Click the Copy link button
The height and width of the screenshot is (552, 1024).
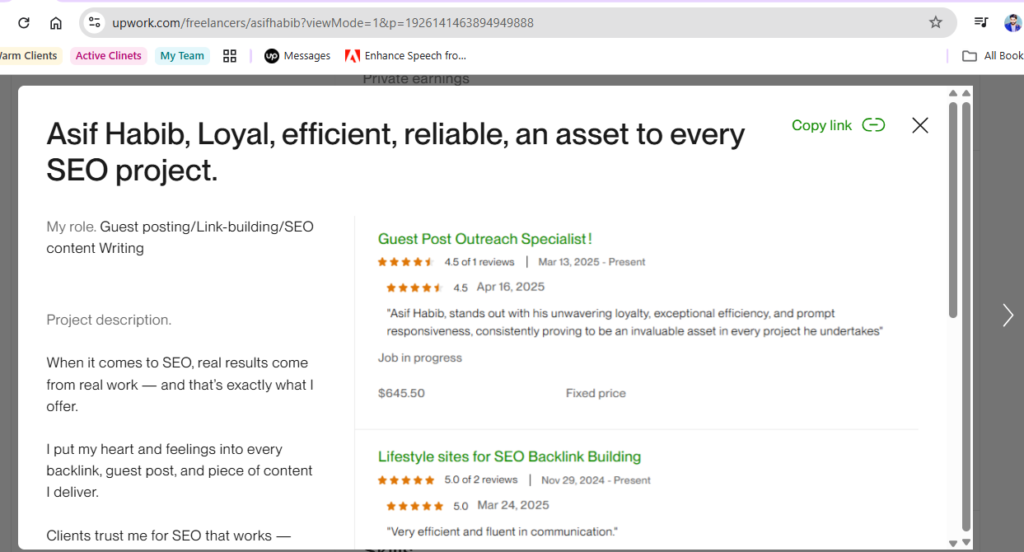point(838,125)
